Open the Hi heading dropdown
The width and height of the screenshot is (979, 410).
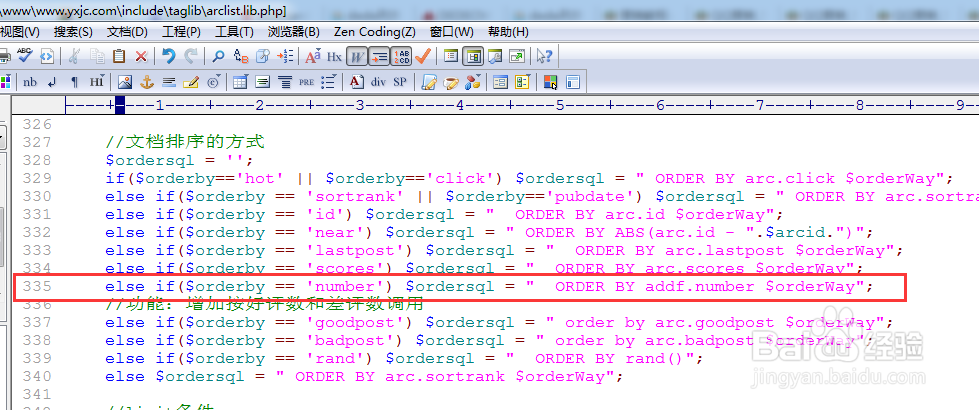[97, 82]
